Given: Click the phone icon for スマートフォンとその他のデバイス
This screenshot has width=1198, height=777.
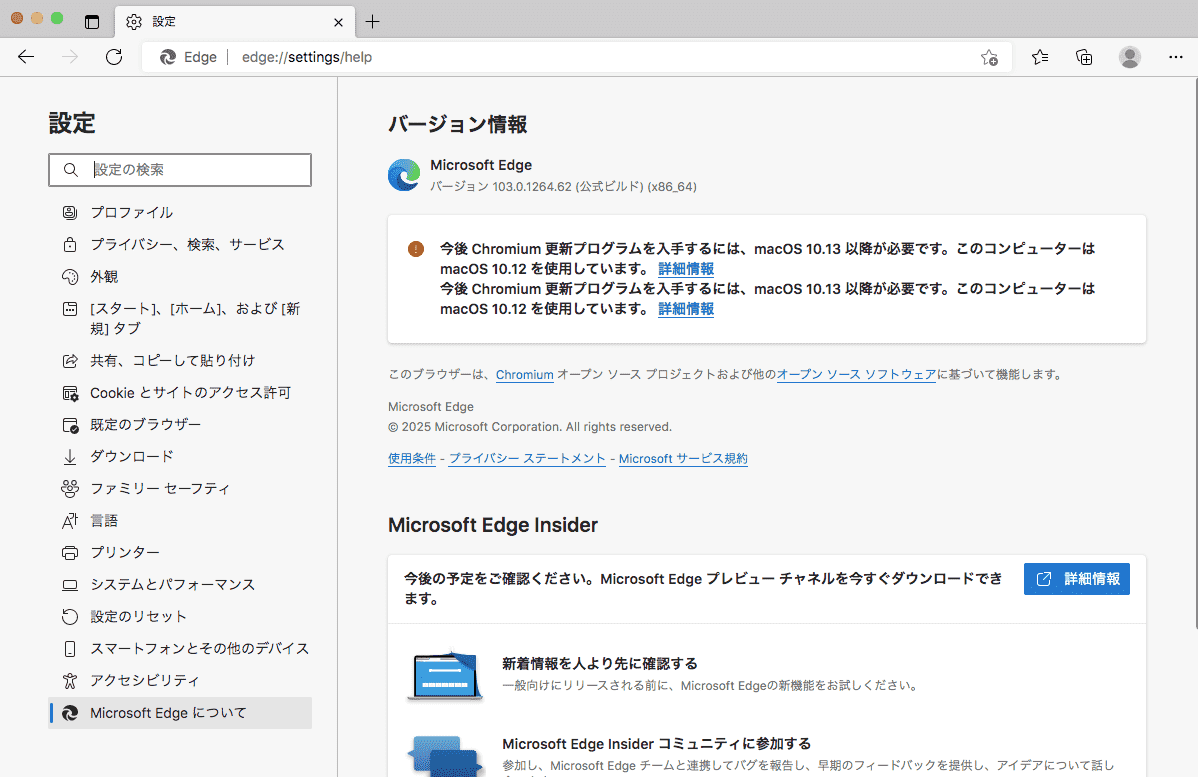Looking at the screenshot, I should point(70,649).
